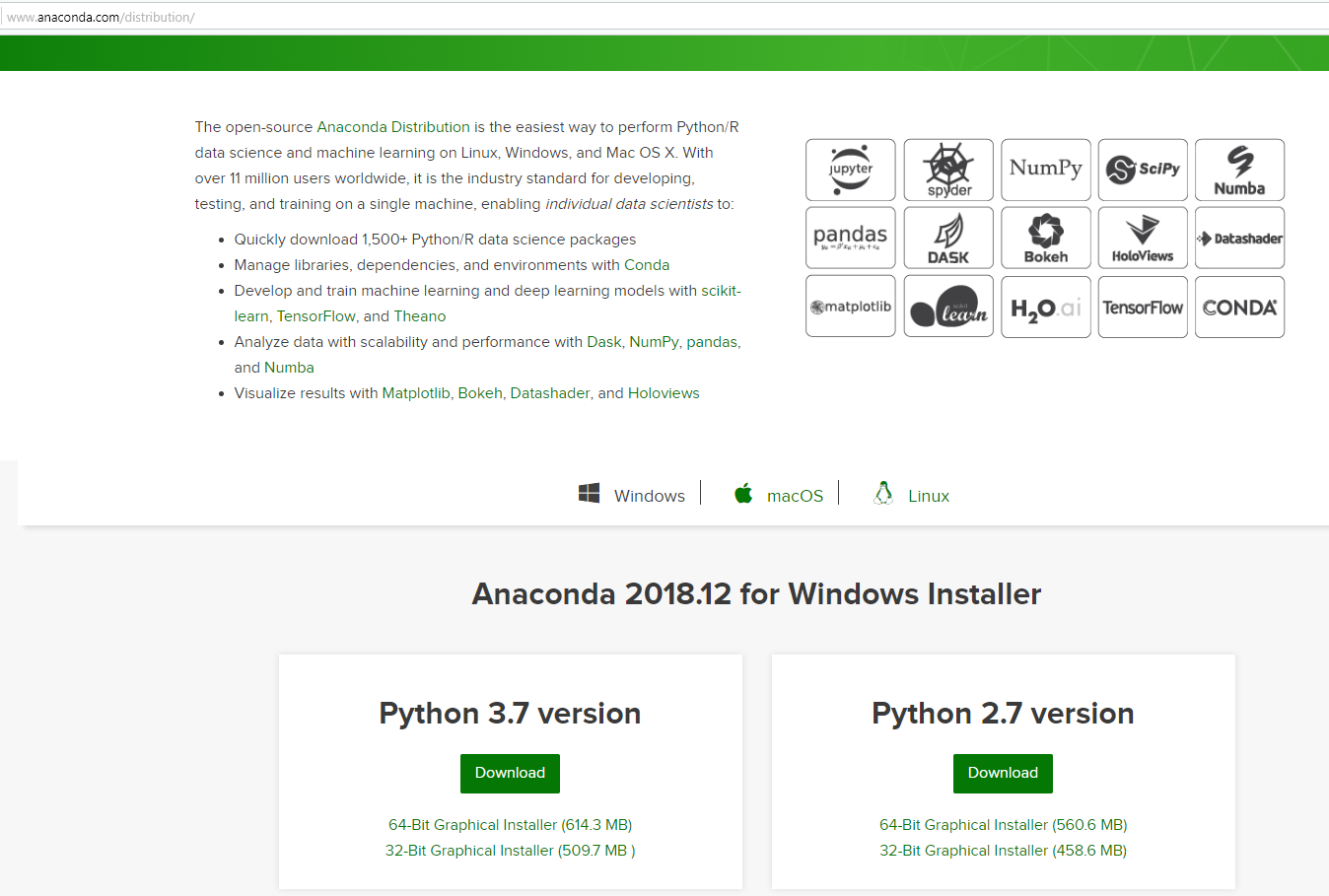Click the TensorFlow logo tile
Viewport: 1329px width, 896px height.
coord(1143,307)
